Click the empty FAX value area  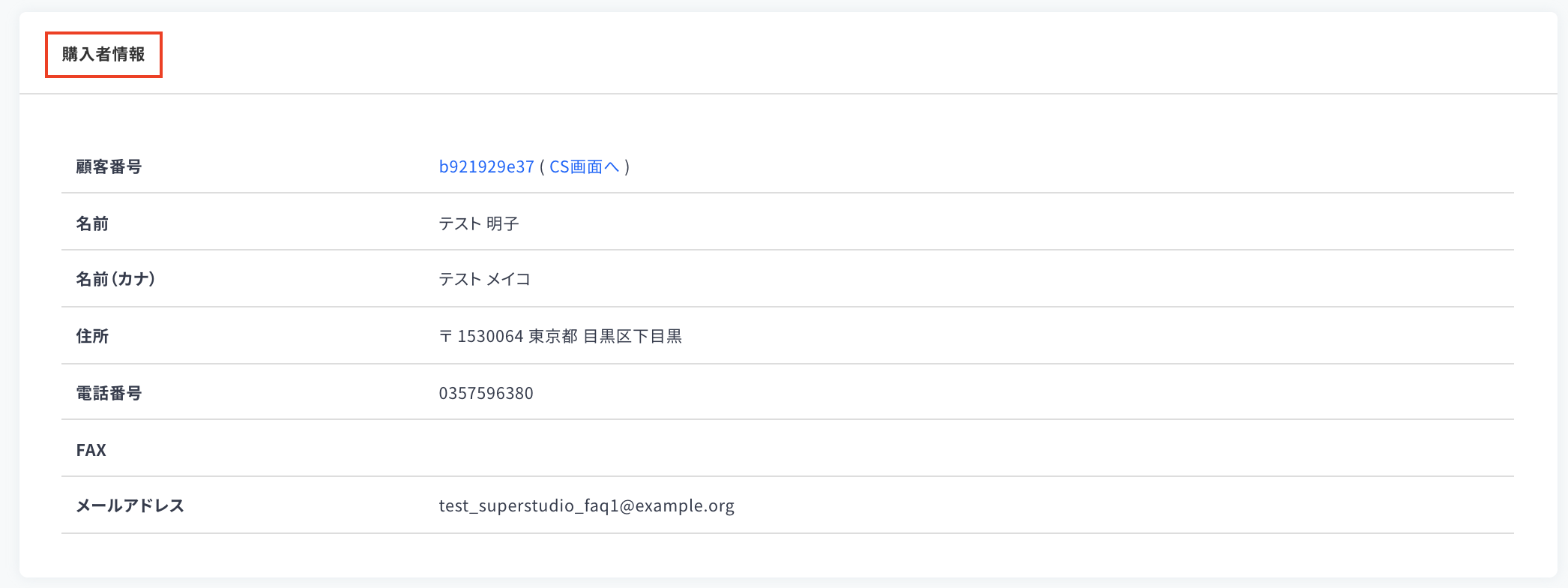point(974,448)
